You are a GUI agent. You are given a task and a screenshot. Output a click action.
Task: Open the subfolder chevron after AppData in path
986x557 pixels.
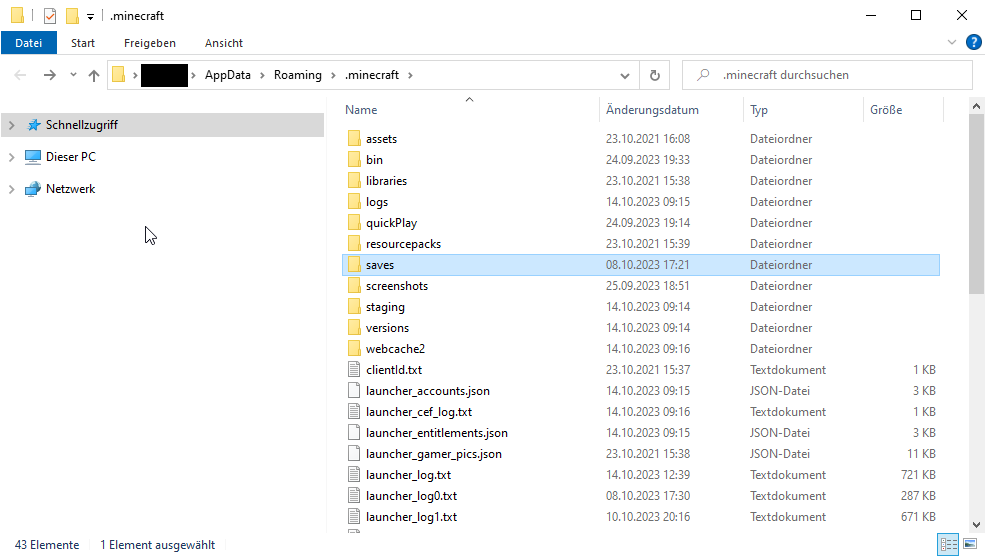pos(263,75)
